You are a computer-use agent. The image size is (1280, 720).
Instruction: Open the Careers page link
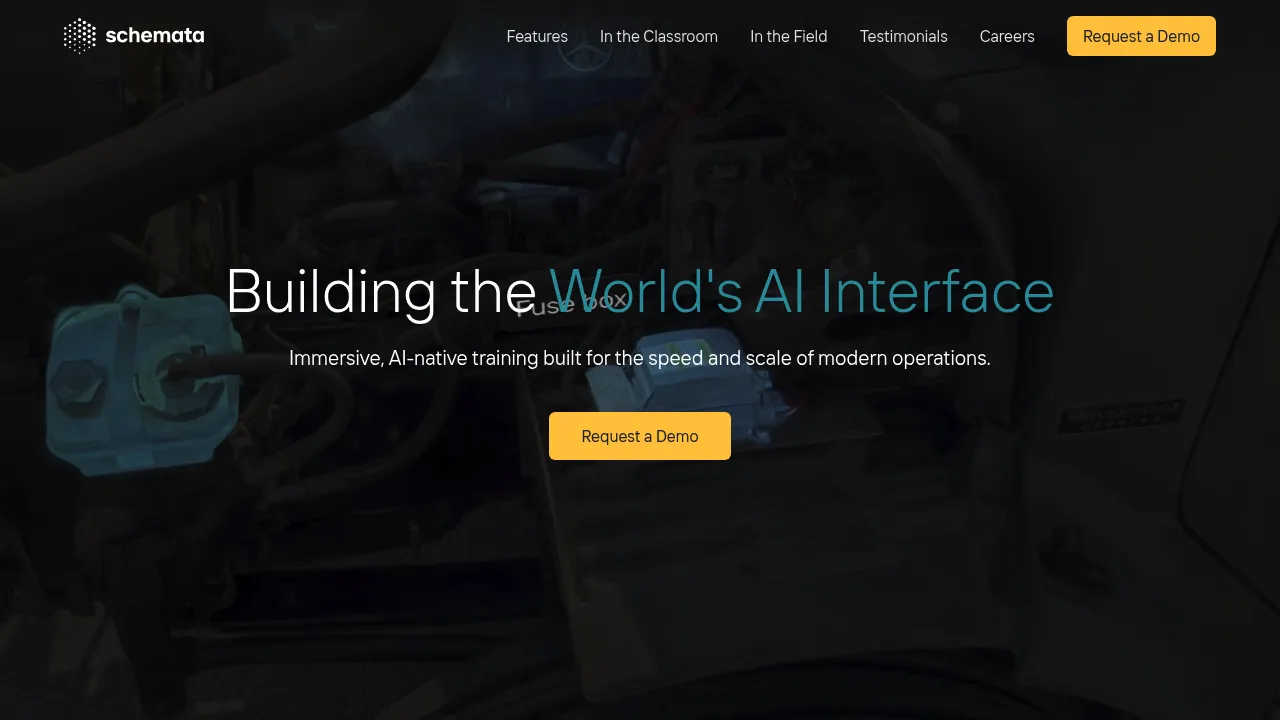click(x=1007, y=36)
